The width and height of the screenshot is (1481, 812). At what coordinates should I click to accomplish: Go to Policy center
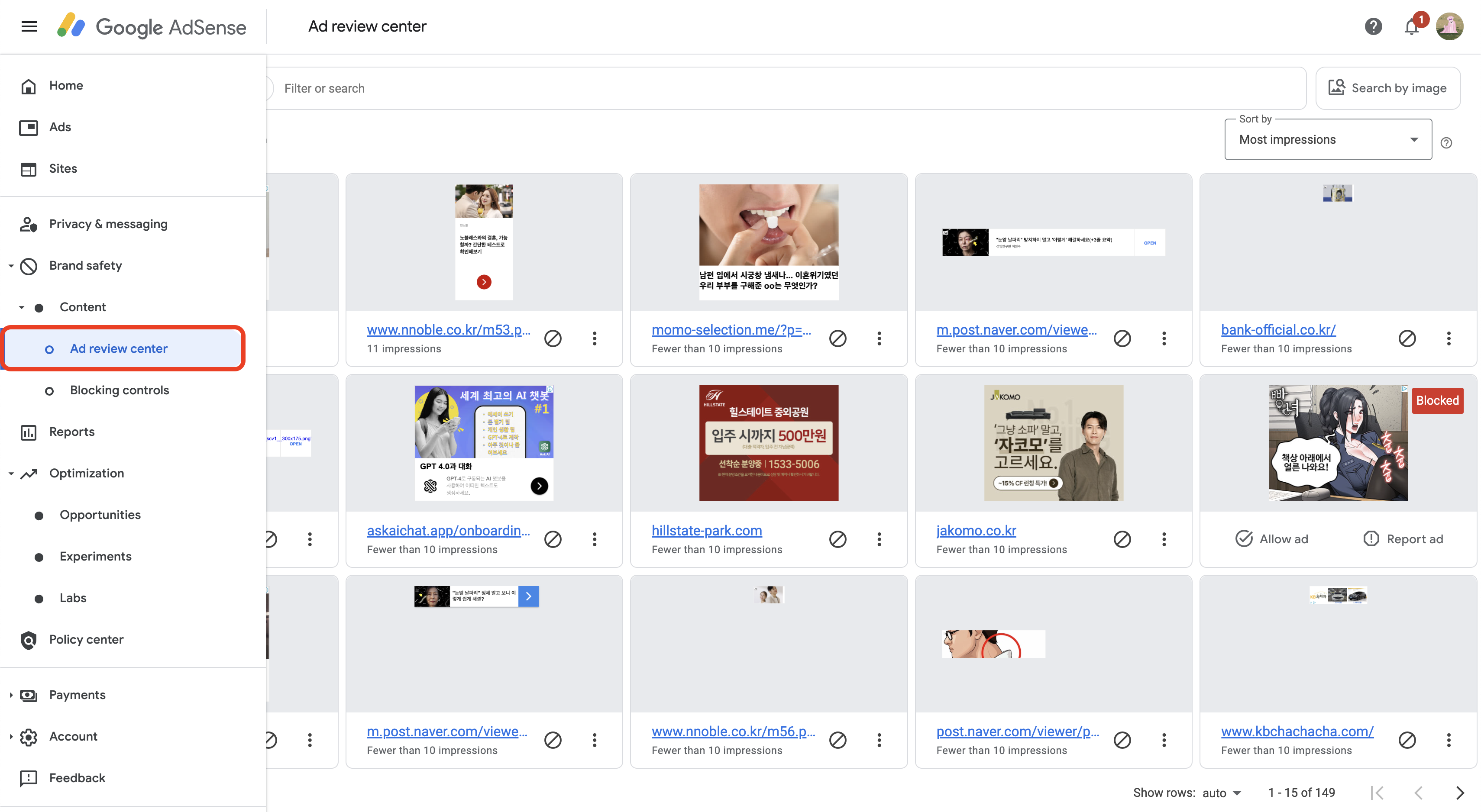coord(86,640)
